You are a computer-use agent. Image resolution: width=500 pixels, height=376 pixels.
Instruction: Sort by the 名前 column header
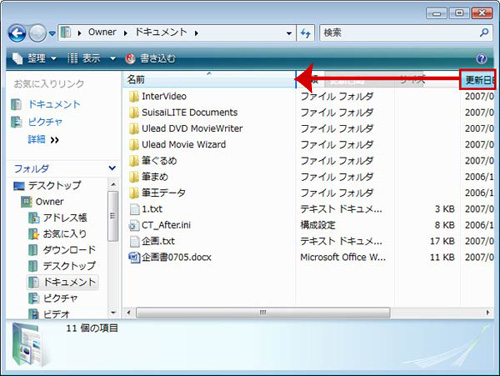pyautogui.click(x=208, y=79)
